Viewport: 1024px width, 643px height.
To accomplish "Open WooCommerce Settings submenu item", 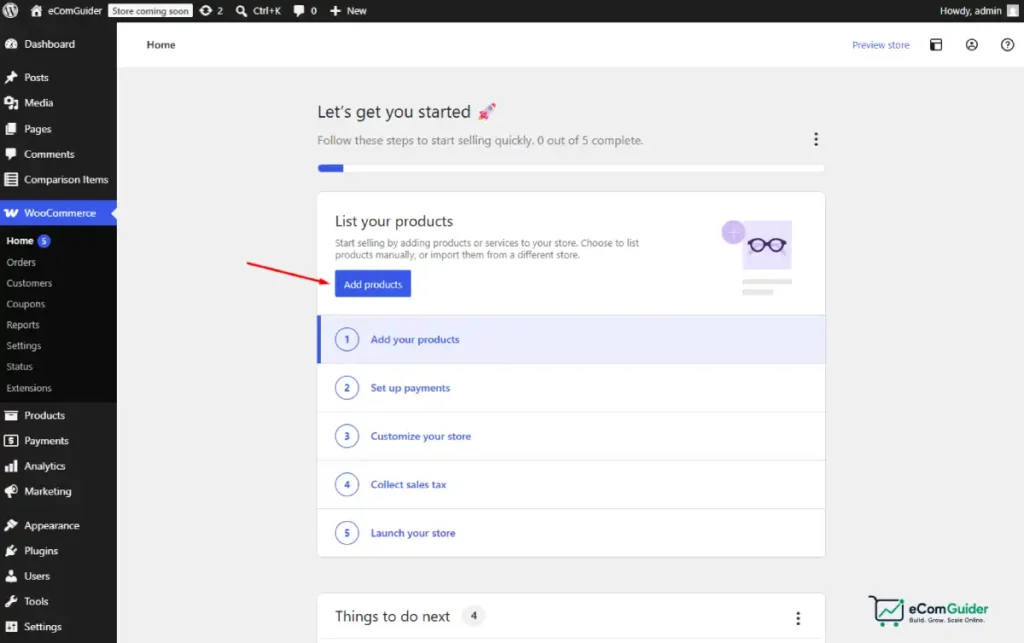I will tap(24, 345).
